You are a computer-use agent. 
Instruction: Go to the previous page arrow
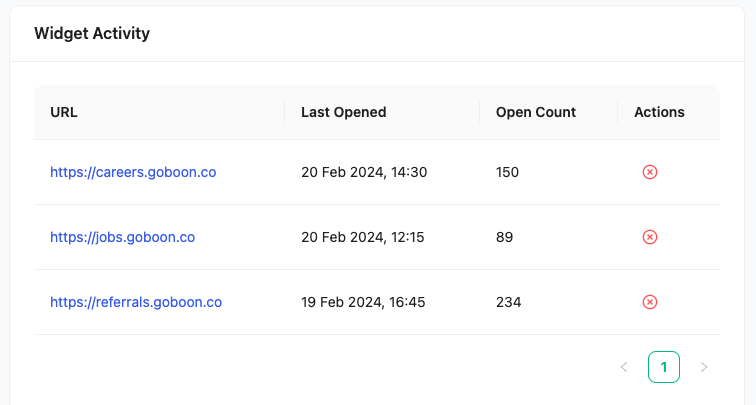click(624, 367)
